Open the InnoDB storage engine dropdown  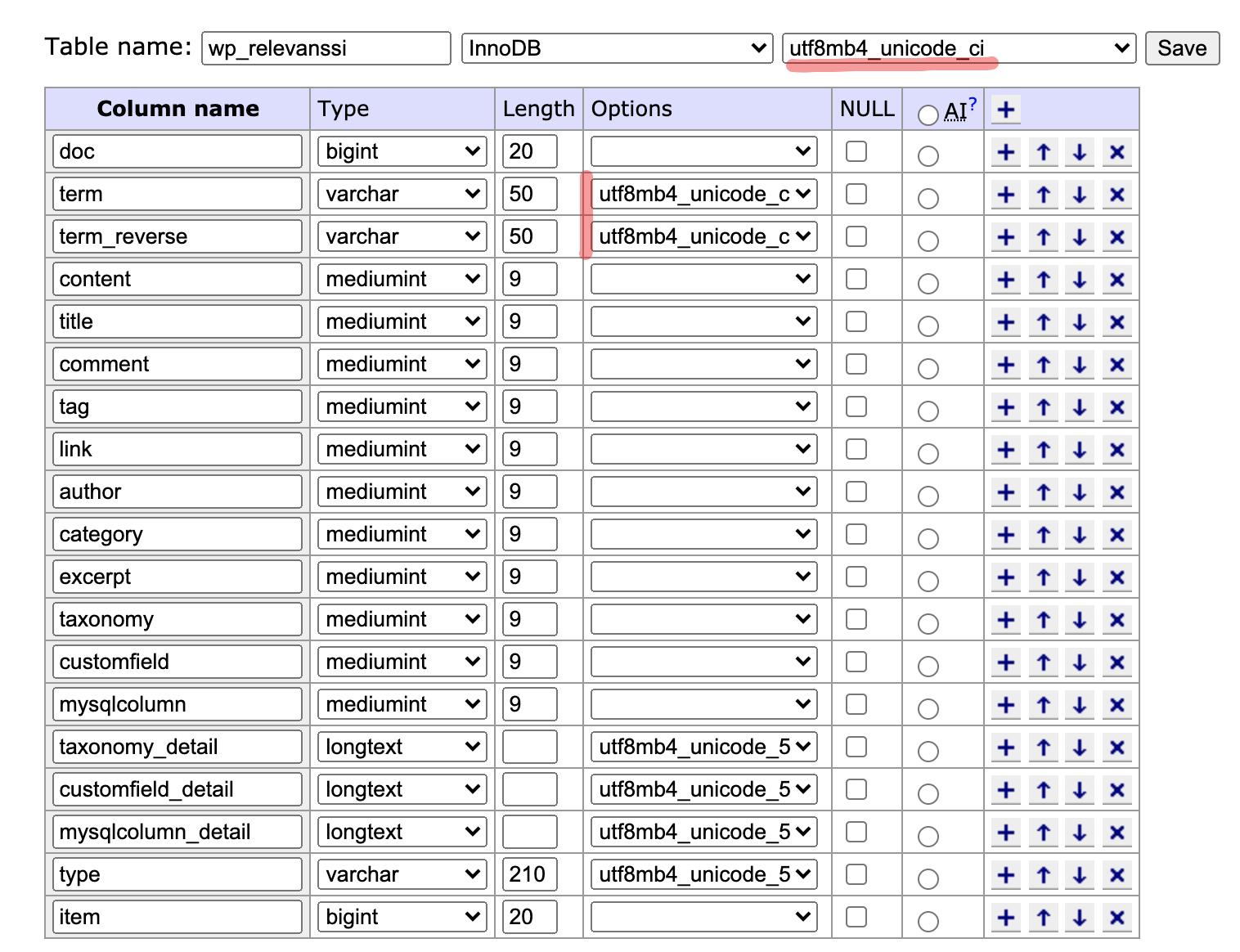click(617, 48)
